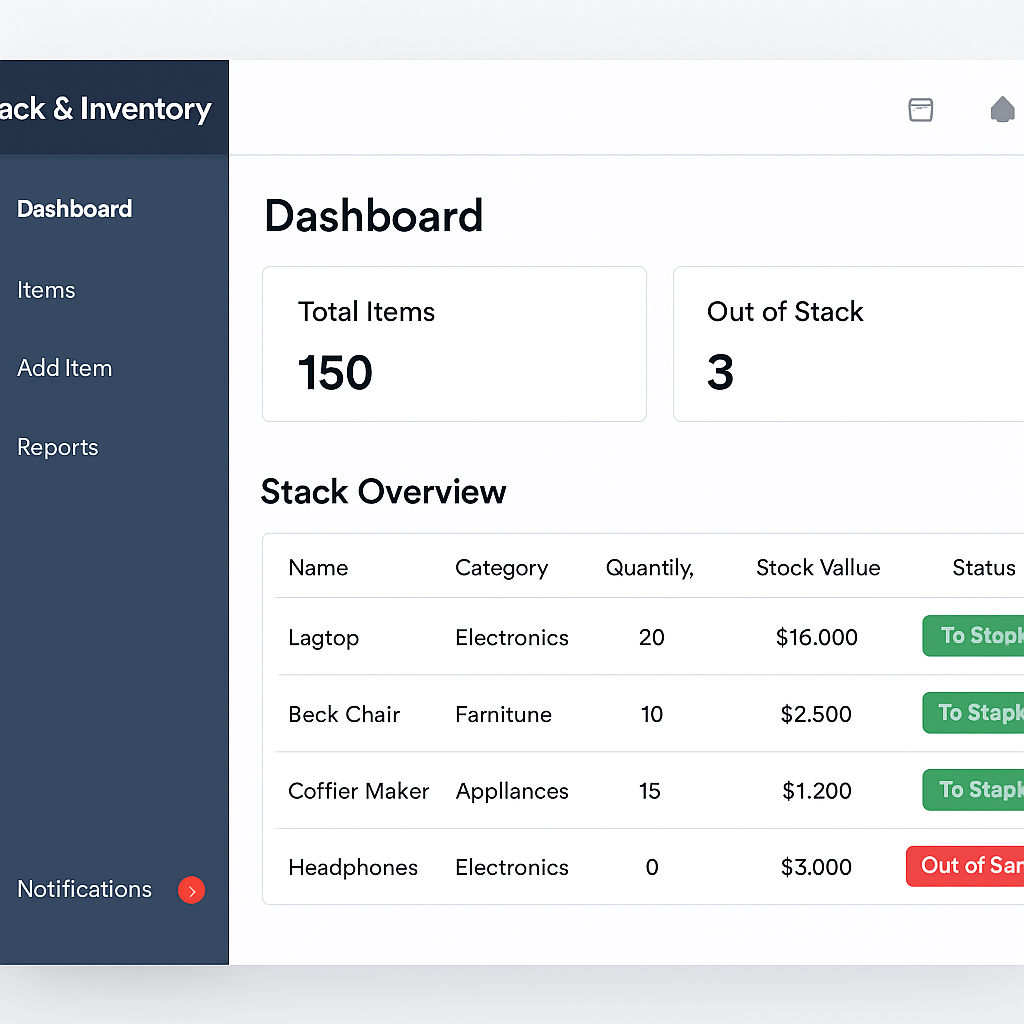Select Dashboard in the sidebar
The width and height of the screenshot is (1024, 1024).
point(74,209)
